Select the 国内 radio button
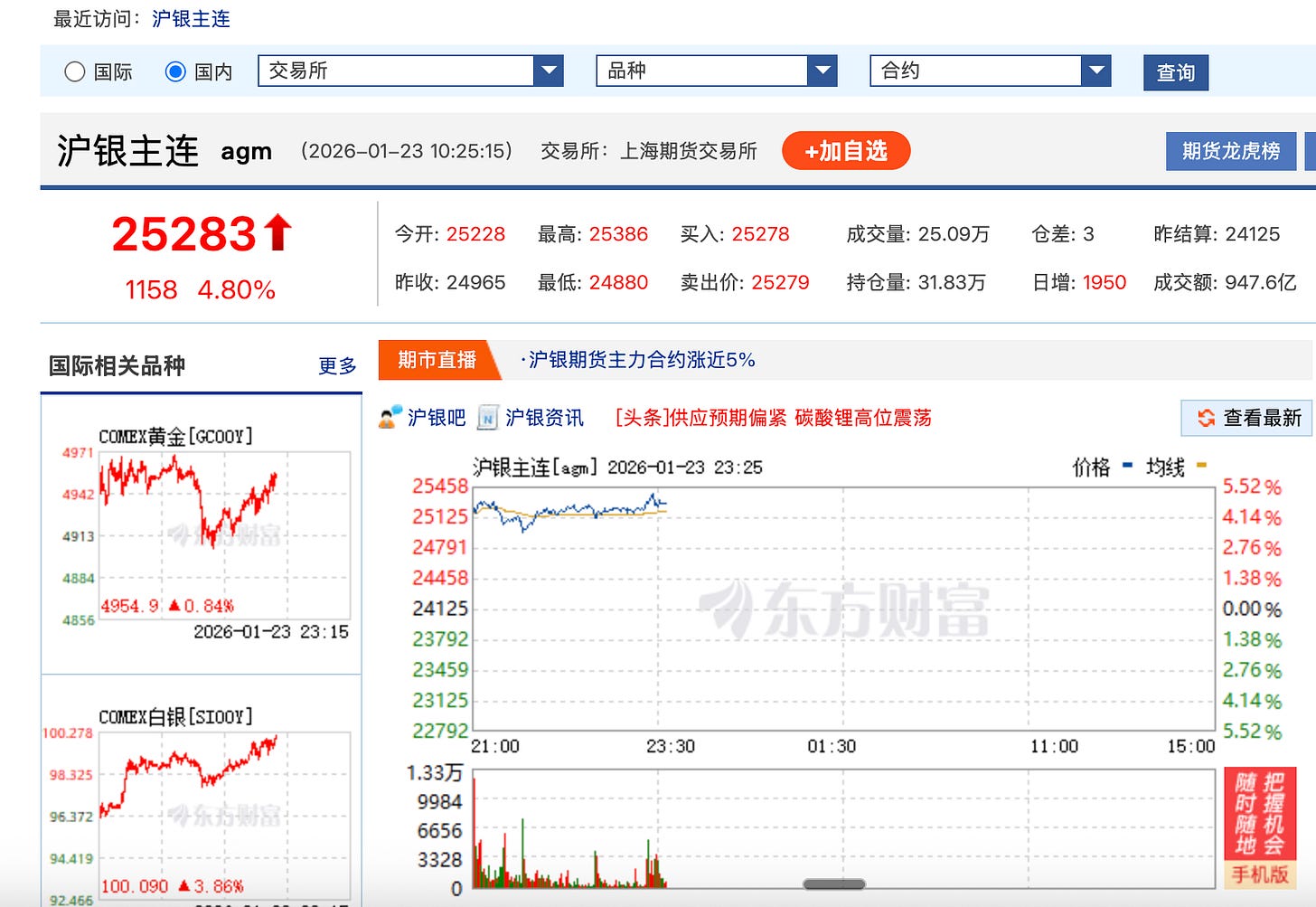The image size is (1316, 907). [x=175, y=71]
